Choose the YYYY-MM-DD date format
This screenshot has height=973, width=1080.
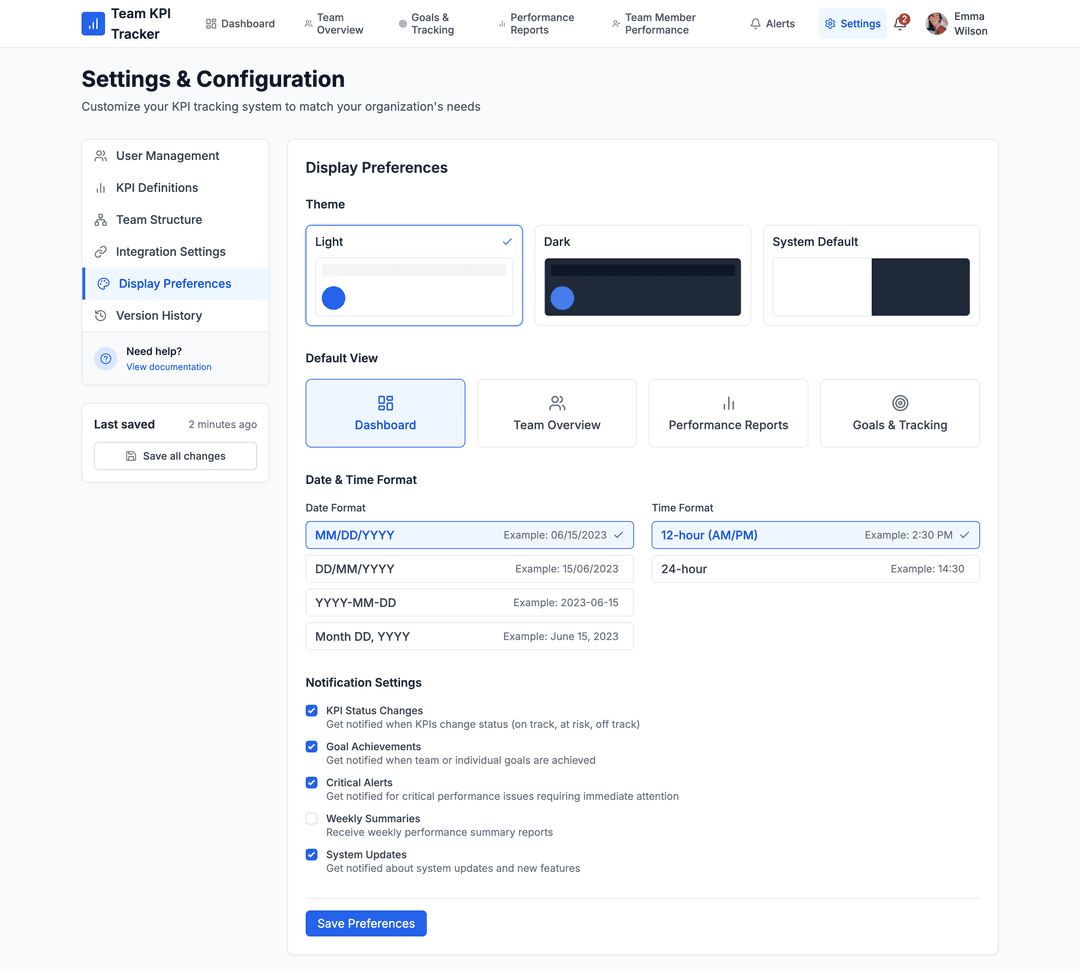[469, 602]
